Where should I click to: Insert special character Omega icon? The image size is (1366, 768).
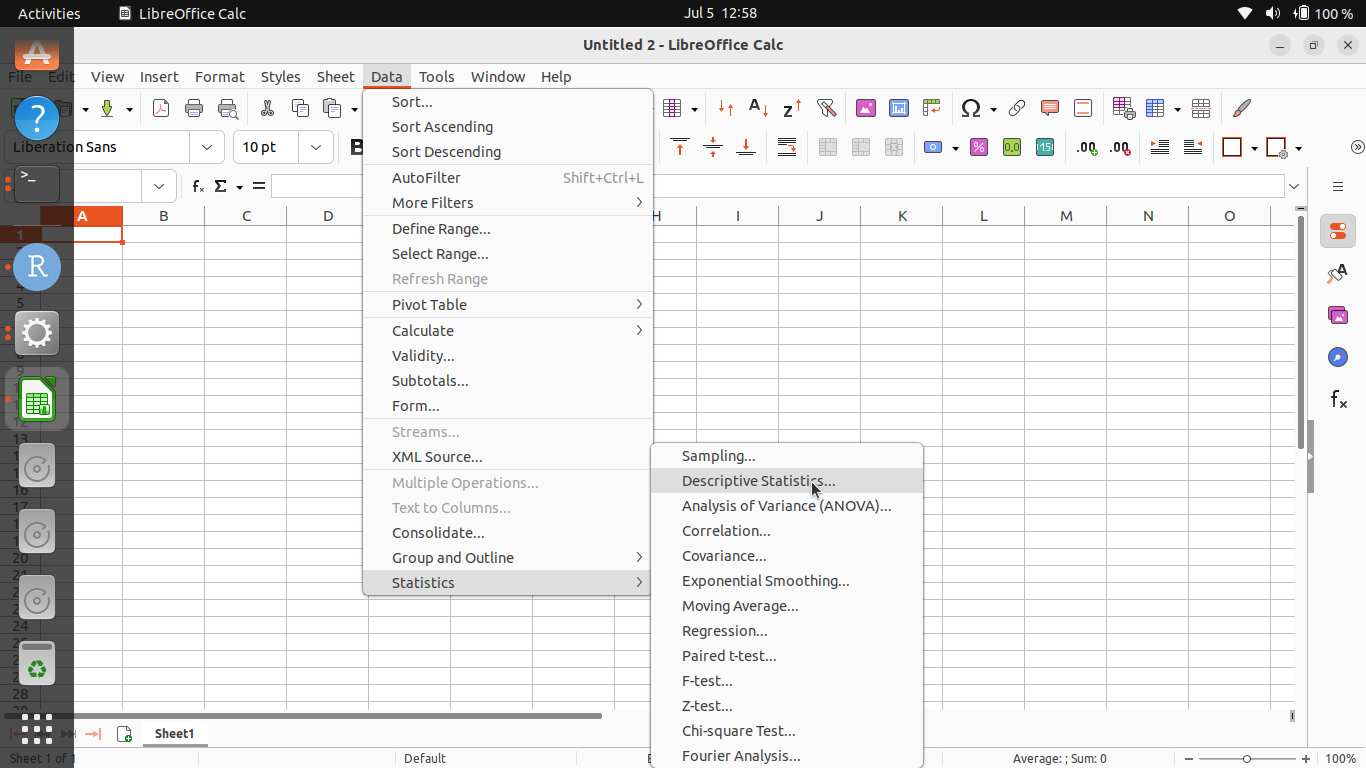click(x=970, y=108)
